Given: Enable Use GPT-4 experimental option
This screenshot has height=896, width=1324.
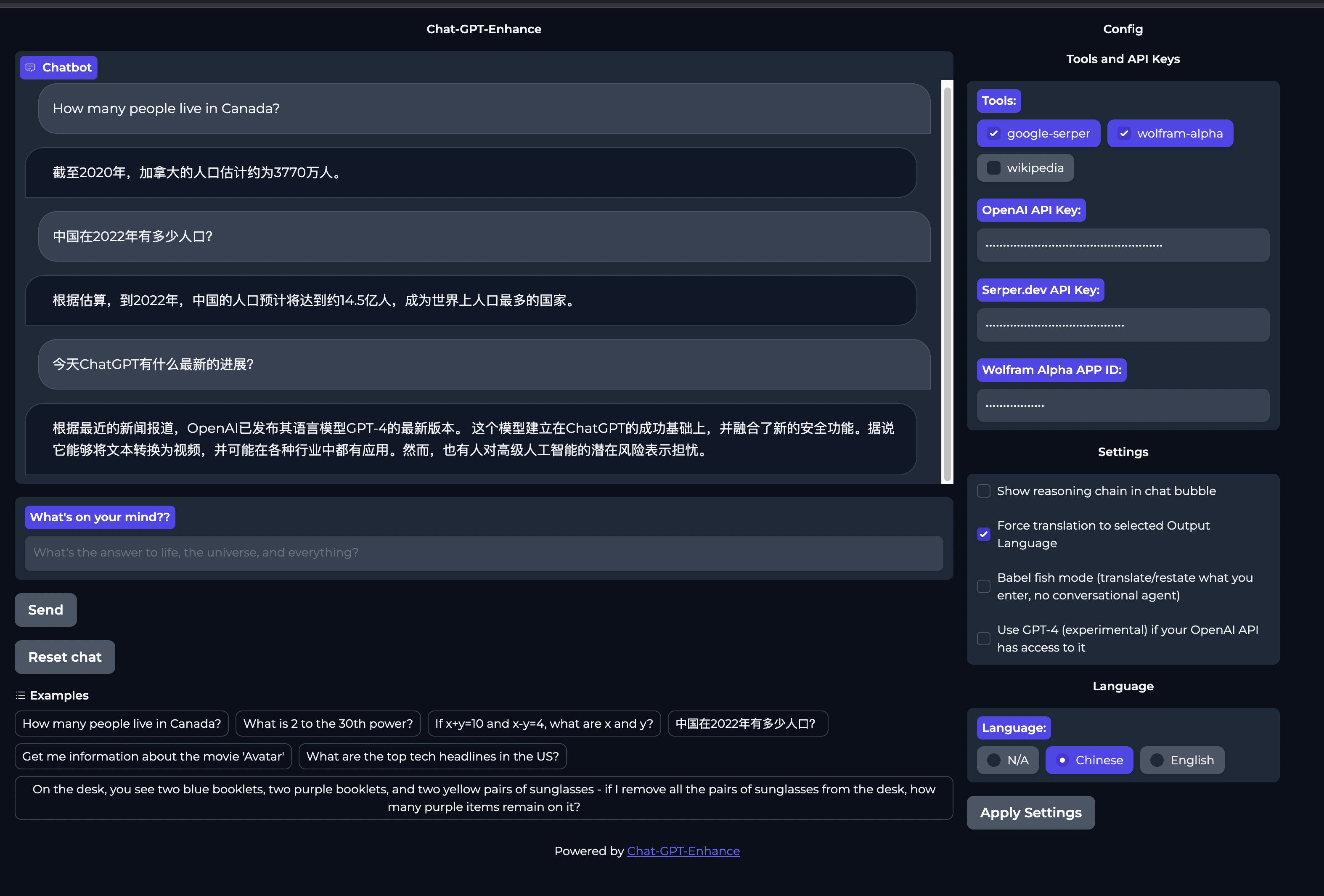Looking at the screenshot, I should click(983, 639).
